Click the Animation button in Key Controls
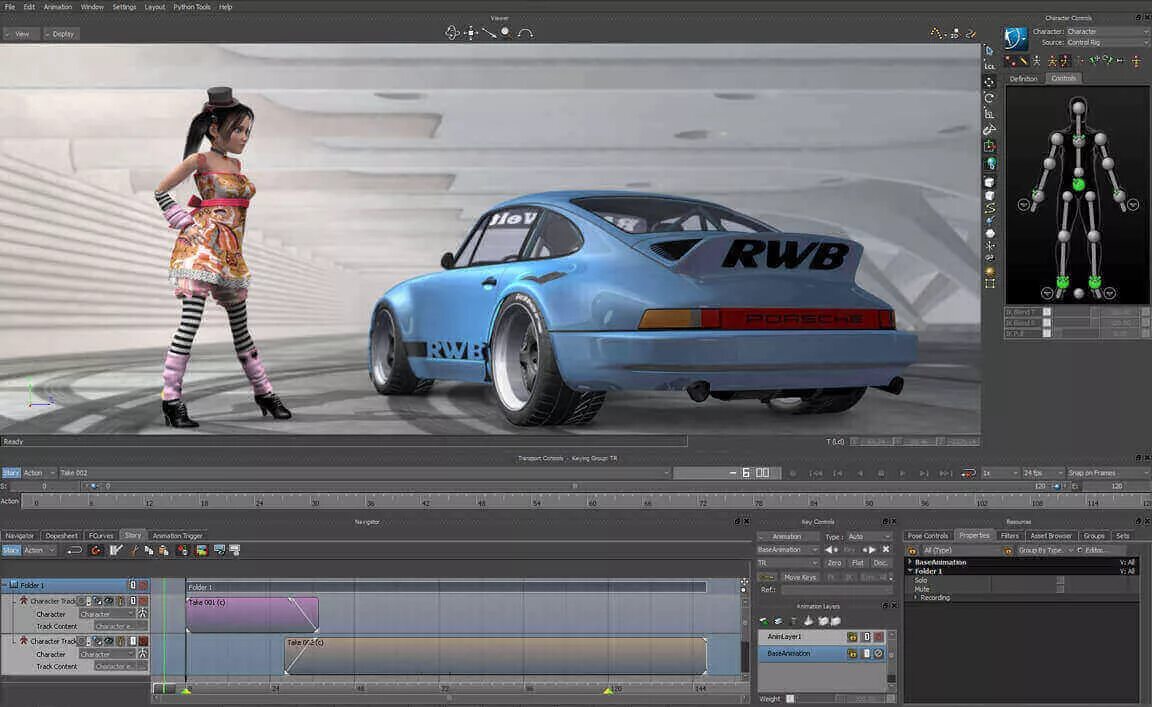The width and height of the screenshot is (1152, 707). [786, 536]
